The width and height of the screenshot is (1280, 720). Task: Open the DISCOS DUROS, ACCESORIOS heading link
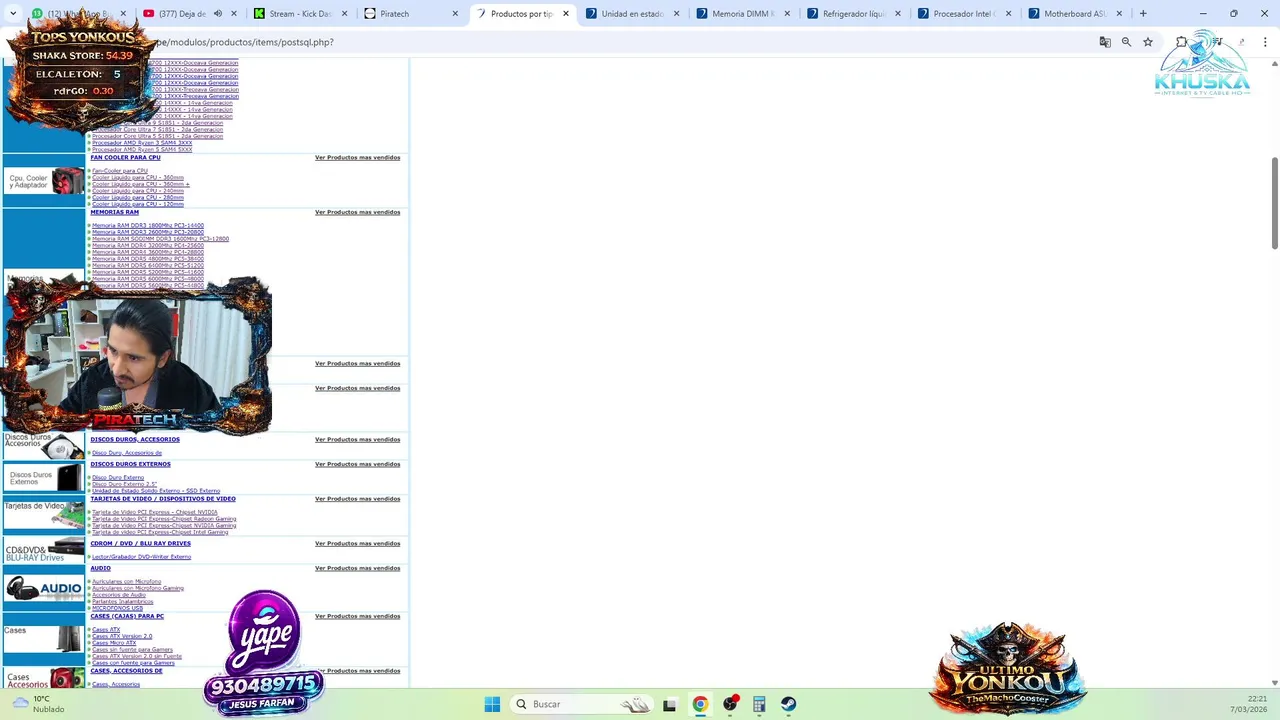135,439
